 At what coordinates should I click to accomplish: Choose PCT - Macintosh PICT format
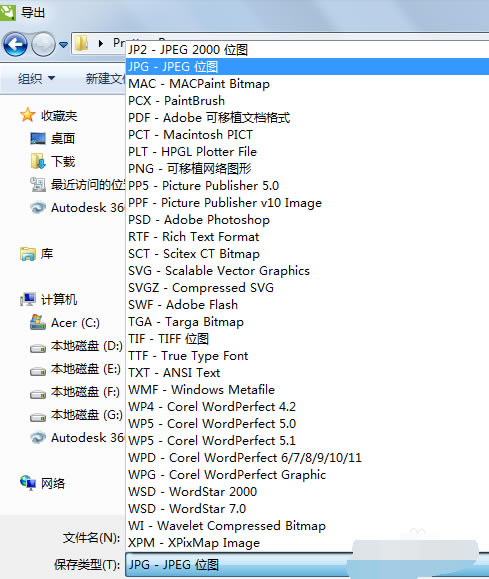tap(307, 134)
